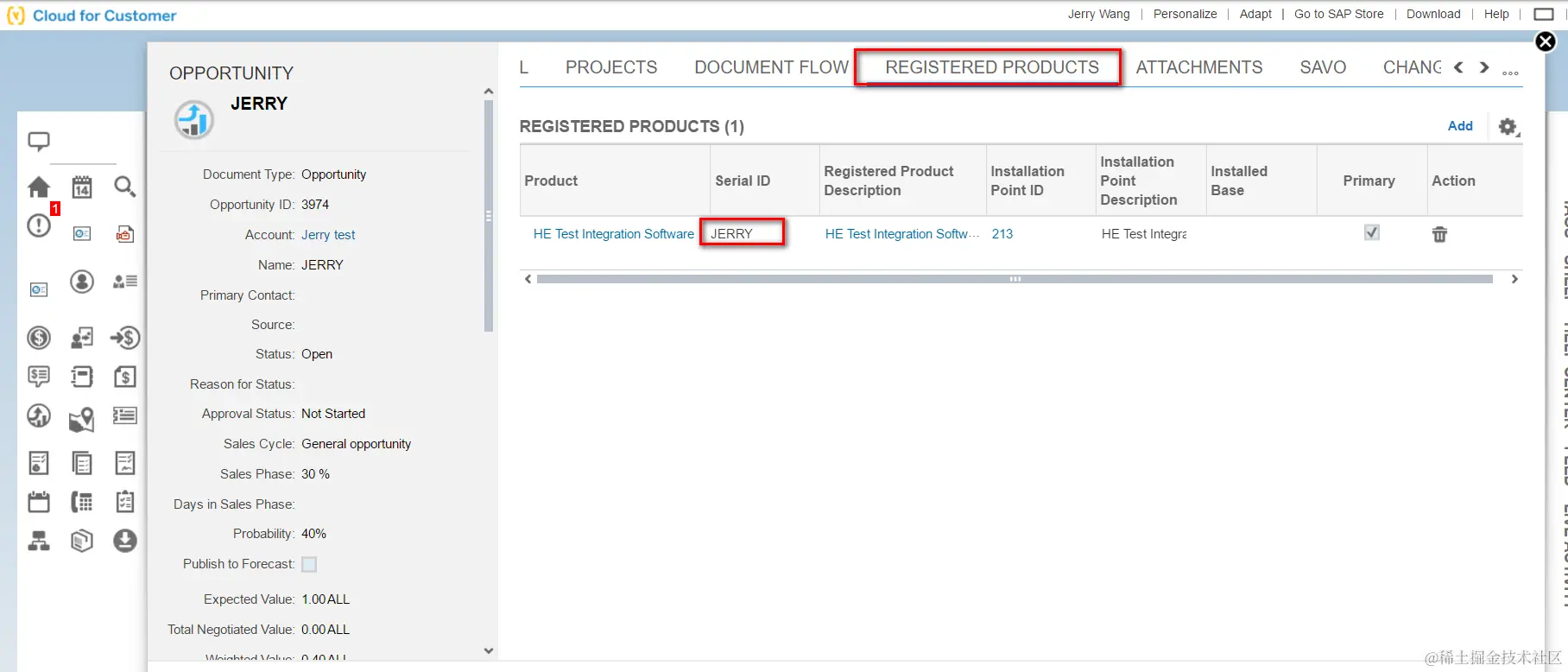This screenshot has width=1568, height=672.
Task: Toggle the Primary checkbox in product row
Action: (1371, 232)
